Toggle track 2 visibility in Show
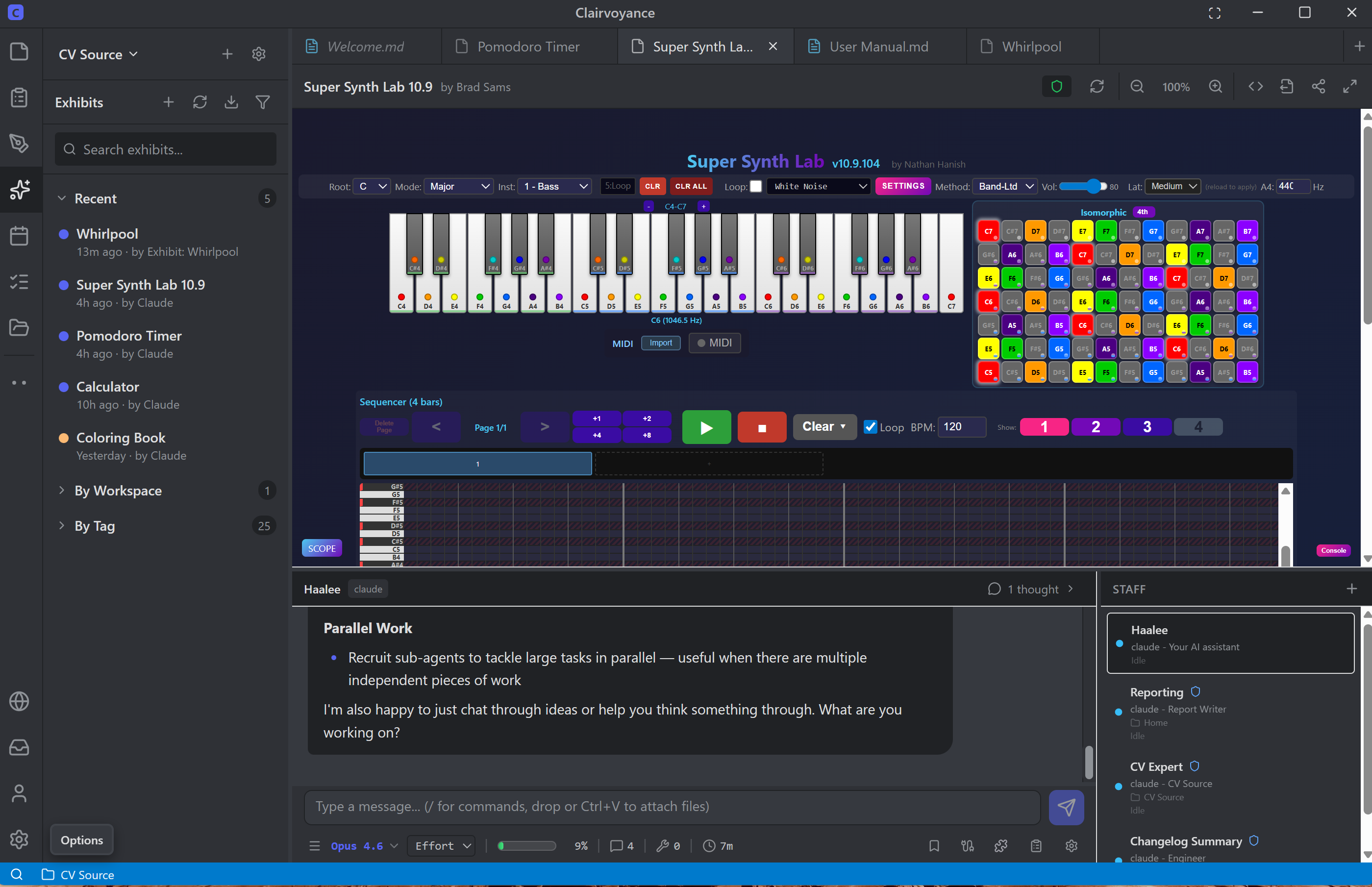This screenshot has height=887, width=1372. point(1095,427)
